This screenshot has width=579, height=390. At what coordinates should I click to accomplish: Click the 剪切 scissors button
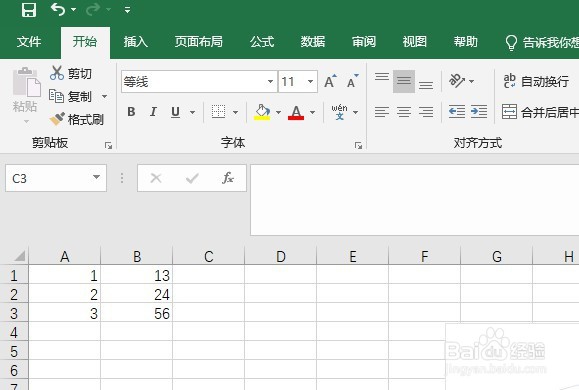[x=71, y=73]
